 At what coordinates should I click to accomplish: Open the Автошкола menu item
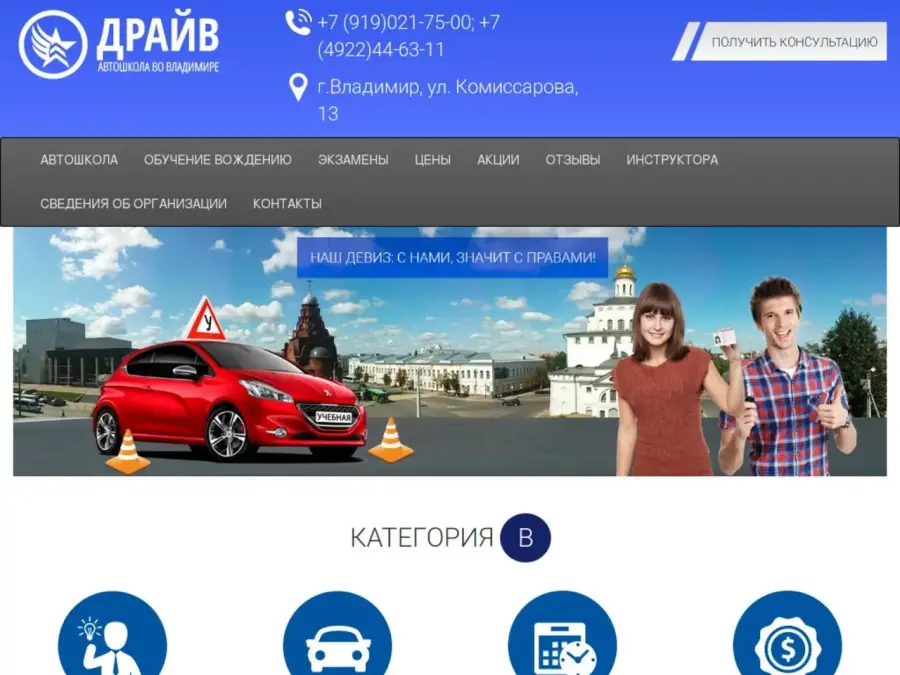pos(79,160)
